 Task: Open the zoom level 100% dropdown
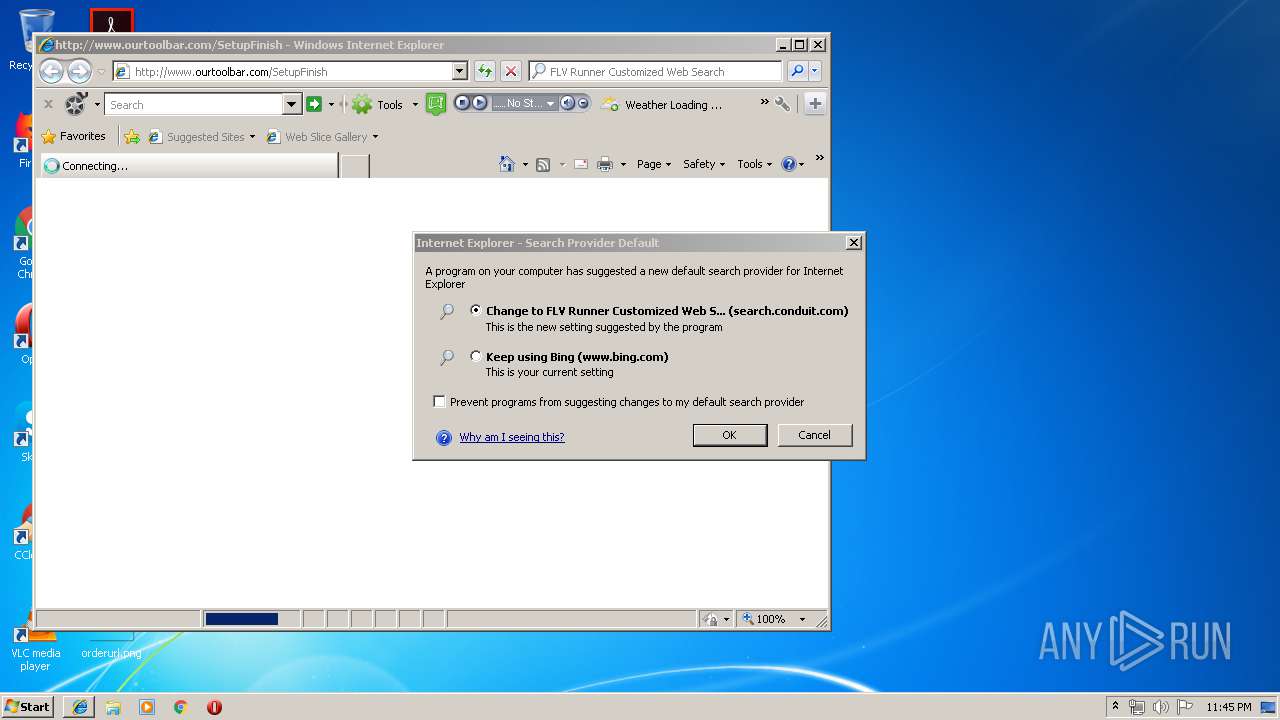[802, 619]
